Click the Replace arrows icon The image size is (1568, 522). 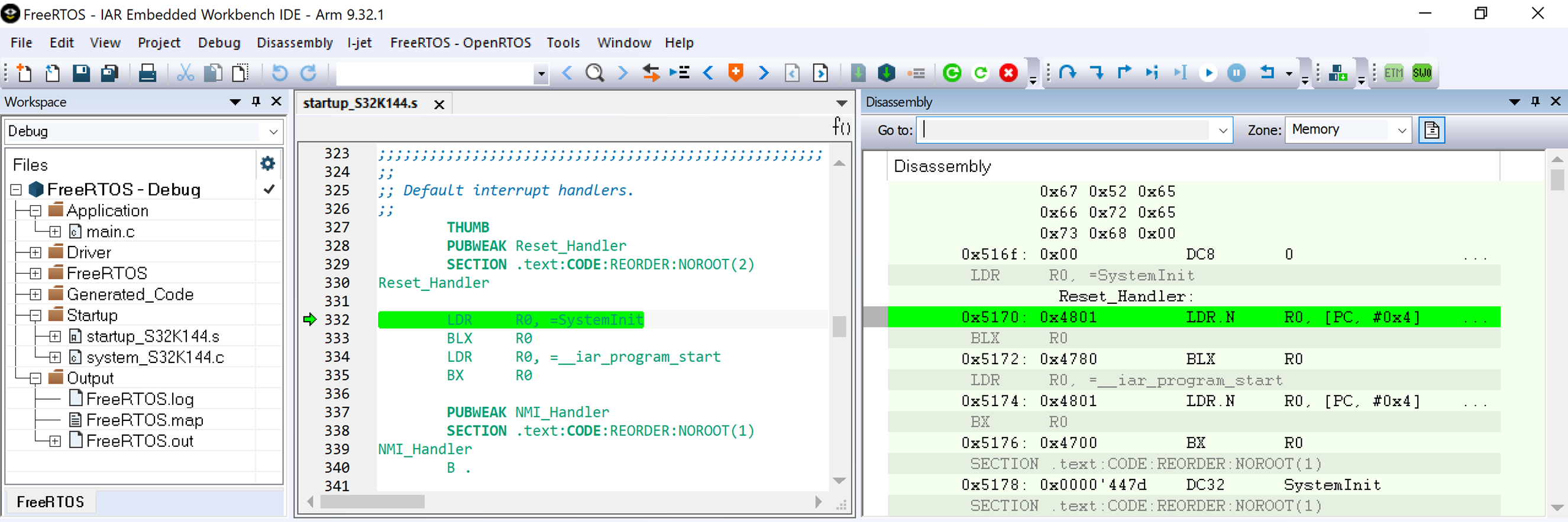point(651,73)
